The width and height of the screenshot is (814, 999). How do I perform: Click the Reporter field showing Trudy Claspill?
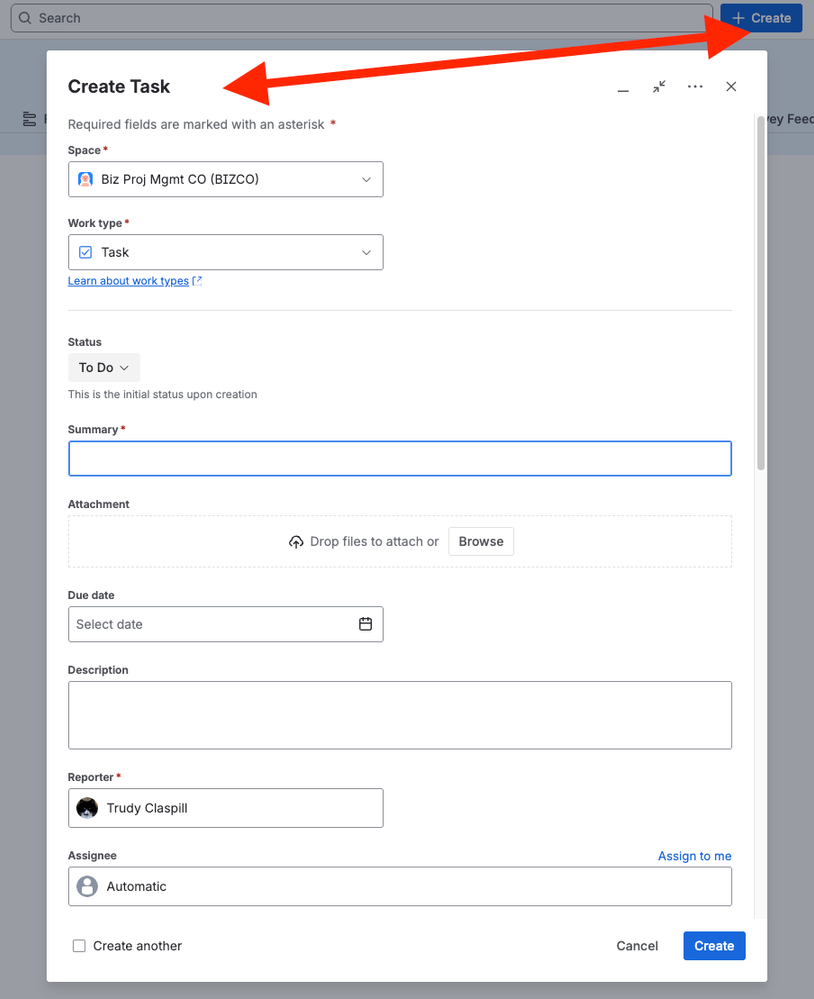pos(225,808)
